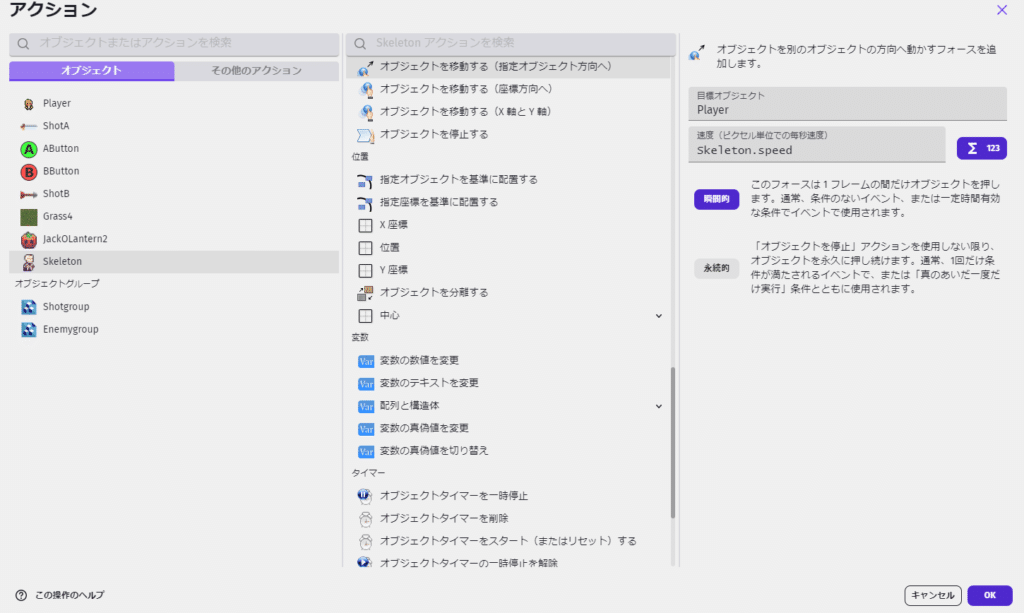Expand the 中心 action options
1024x613 pixels.
[658, 315]
